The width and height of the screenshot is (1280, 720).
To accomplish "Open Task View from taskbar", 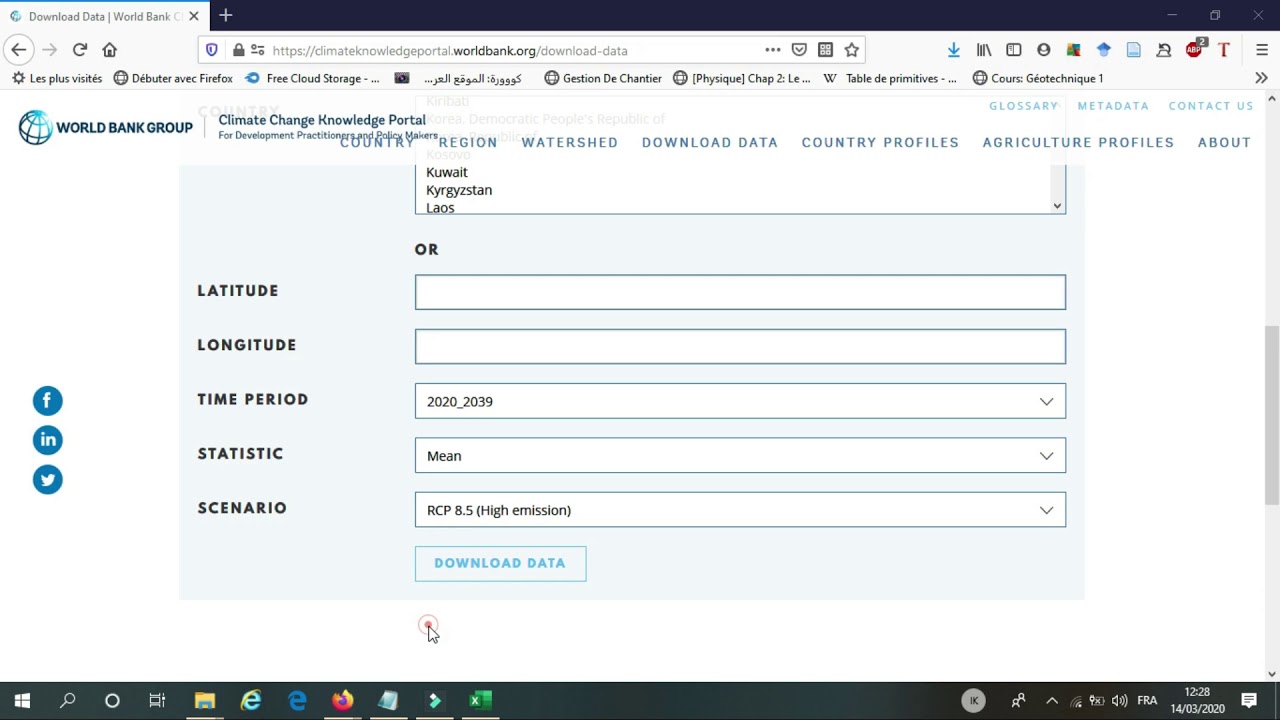I will [x=157, y=700].
